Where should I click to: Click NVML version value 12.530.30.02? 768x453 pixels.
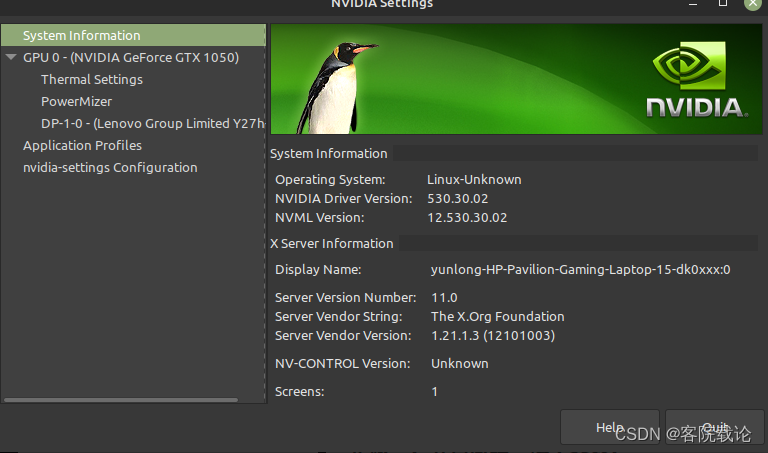click(467, 218)
